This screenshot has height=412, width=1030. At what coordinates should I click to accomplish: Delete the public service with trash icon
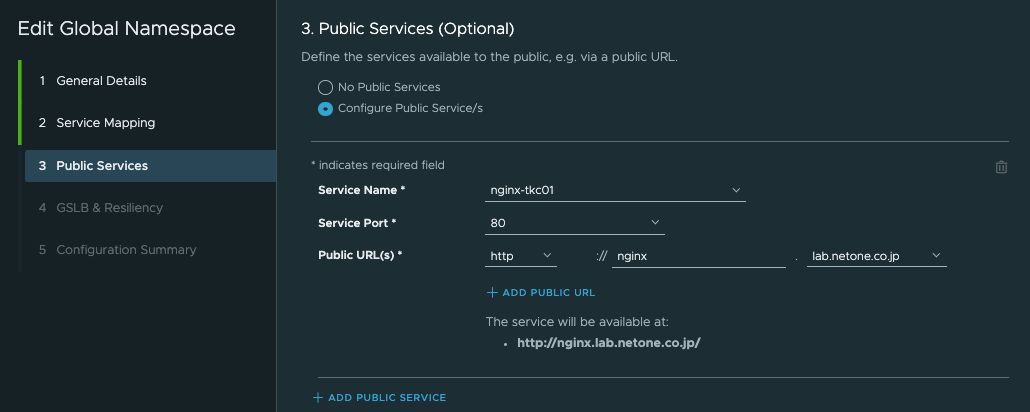click(1001, 167)
